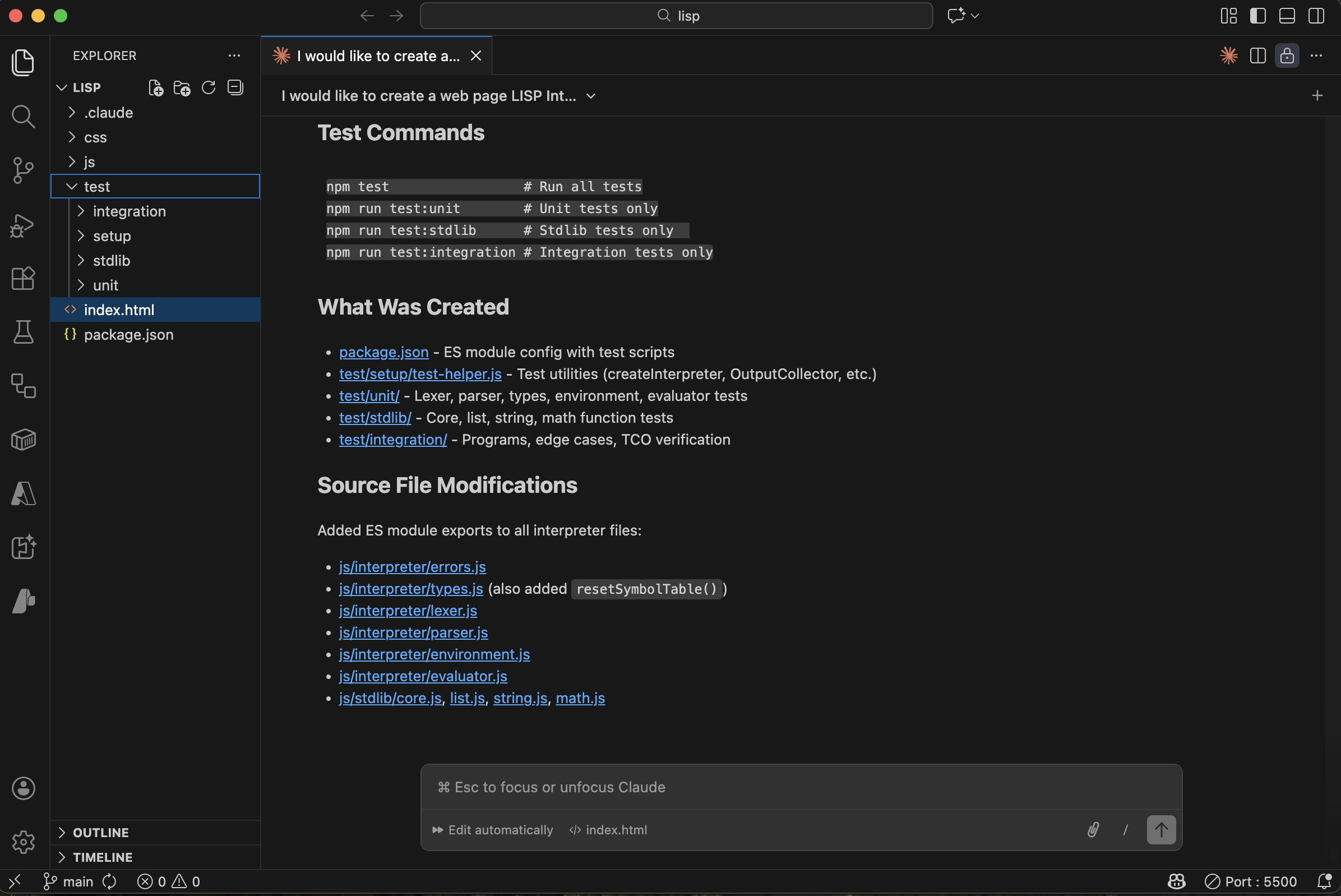Open the Search view in the activity bar
The width and height of the screenshot is (1341, 896).
click(x=24, y=116)
